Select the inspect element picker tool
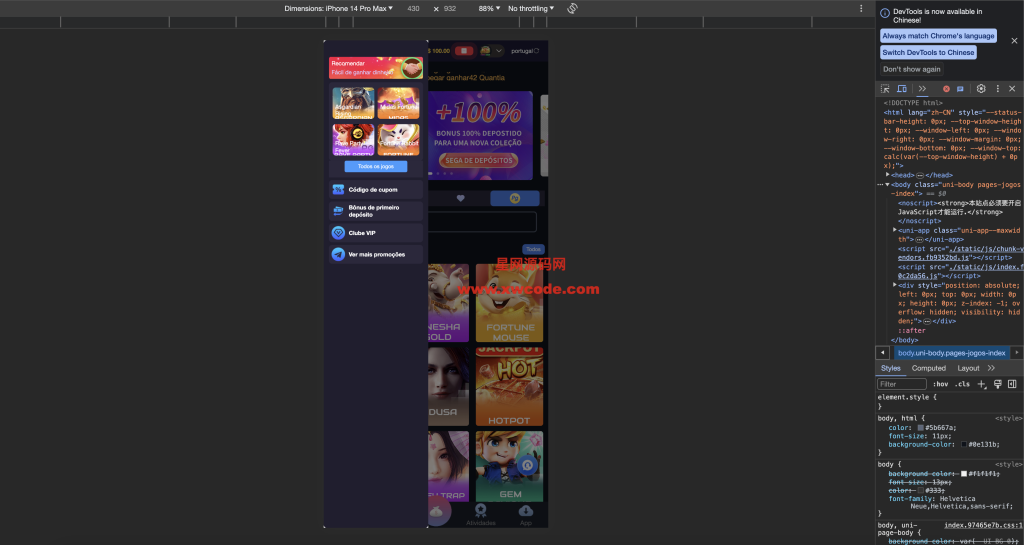The width and height of the screenshot is (1024, 545). pyautogui.click(x=885, y=89)
